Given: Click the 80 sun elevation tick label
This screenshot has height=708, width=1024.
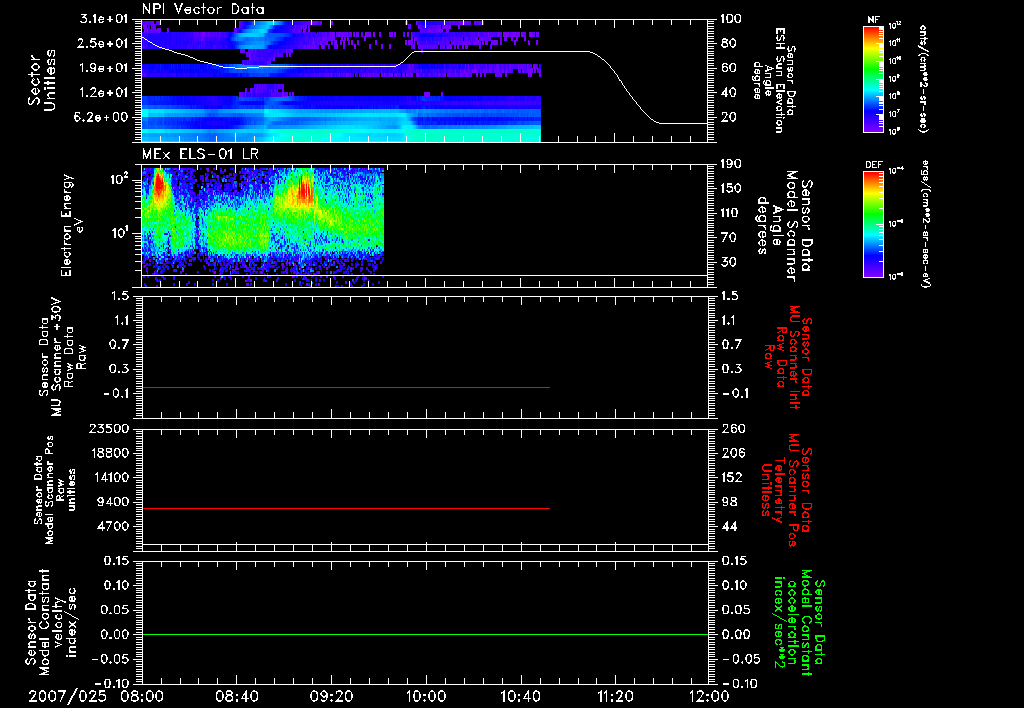Looking at the screenshot, I should (x=728, y=43).
